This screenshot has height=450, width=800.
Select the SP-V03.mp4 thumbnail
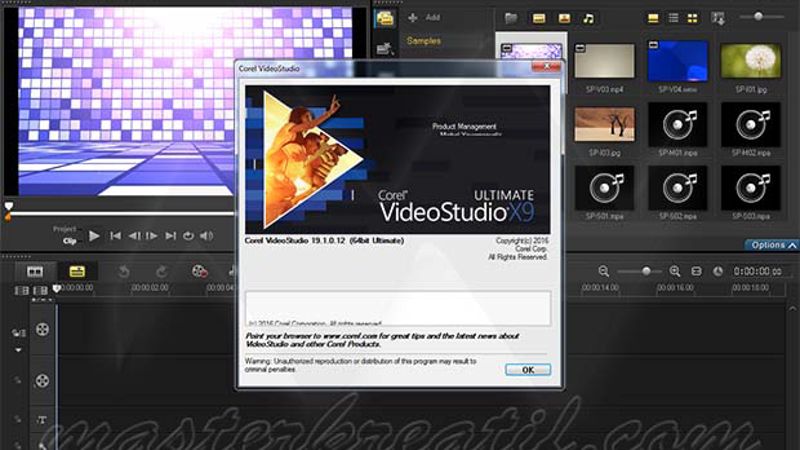[x=605, y=61]
